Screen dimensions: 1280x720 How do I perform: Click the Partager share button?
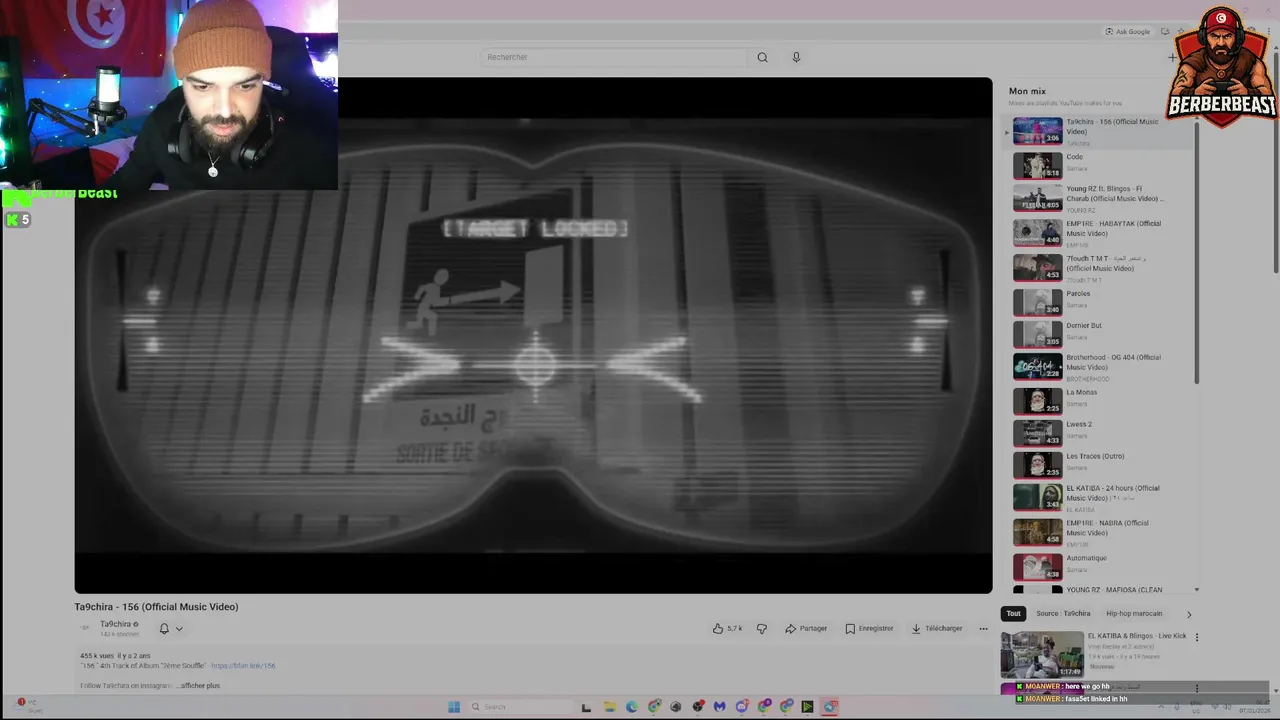coord(806,628)
